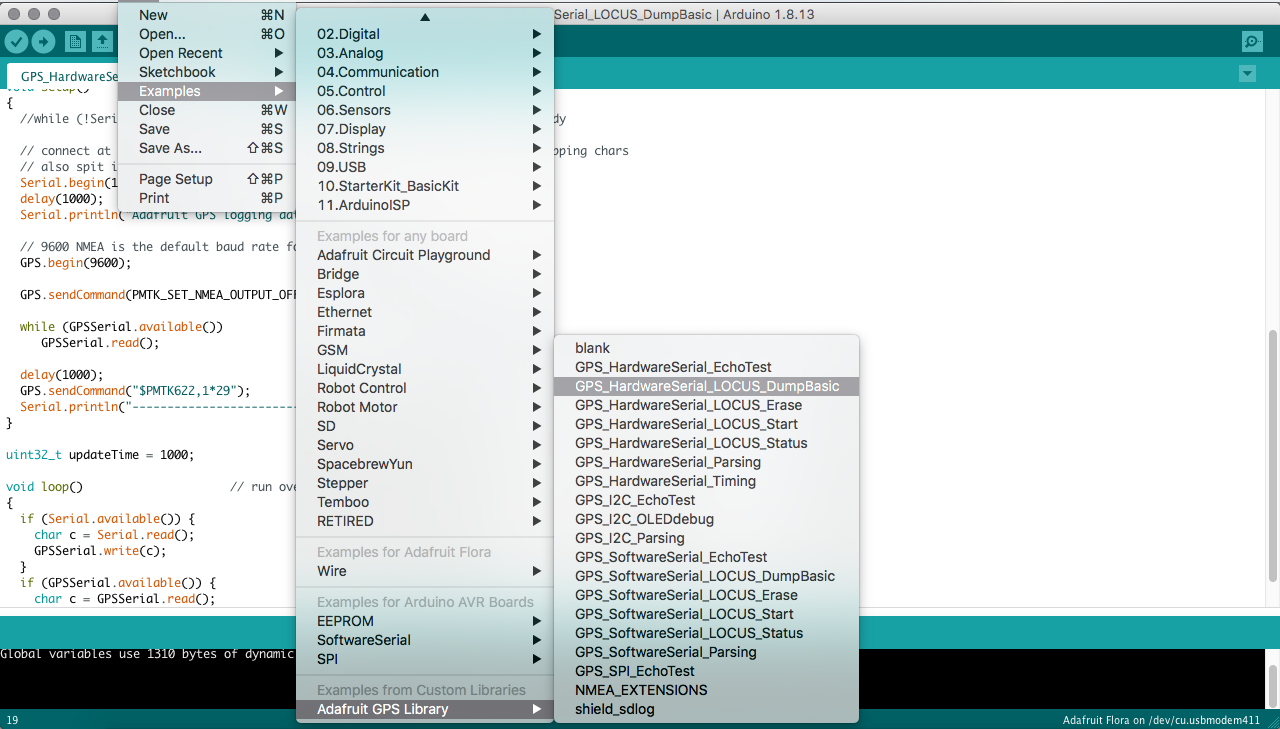Expand the 09.USB examples submenu
The height and width of the screenshot is (729, 1280).
(x=425, y=167)
